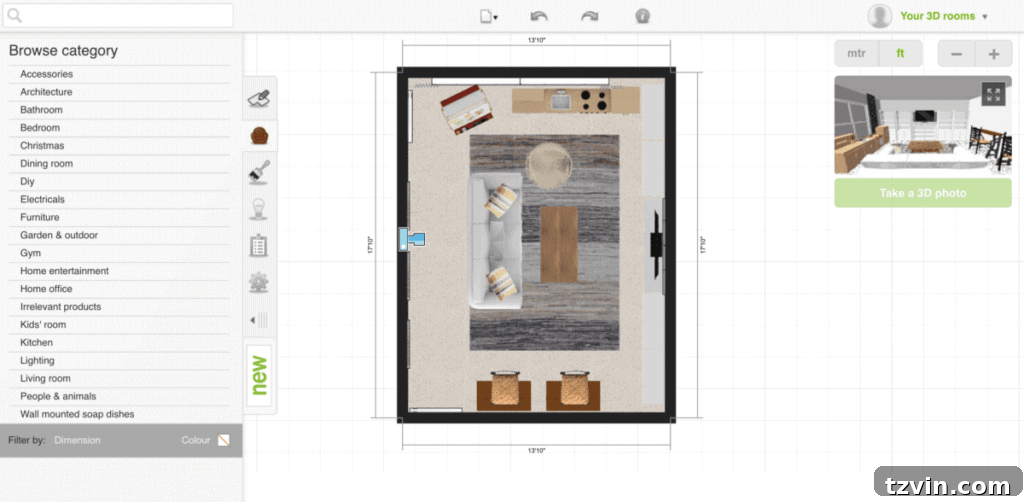Screen dimensions: 1024x502
Task: Open the clipboard product list
Action: click(259, 245)
